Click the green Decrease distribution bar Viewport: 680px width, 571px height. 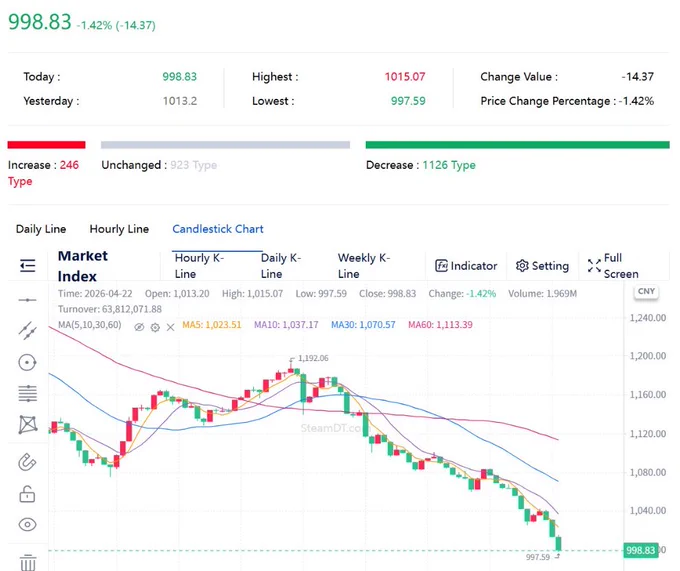[517, 145]
